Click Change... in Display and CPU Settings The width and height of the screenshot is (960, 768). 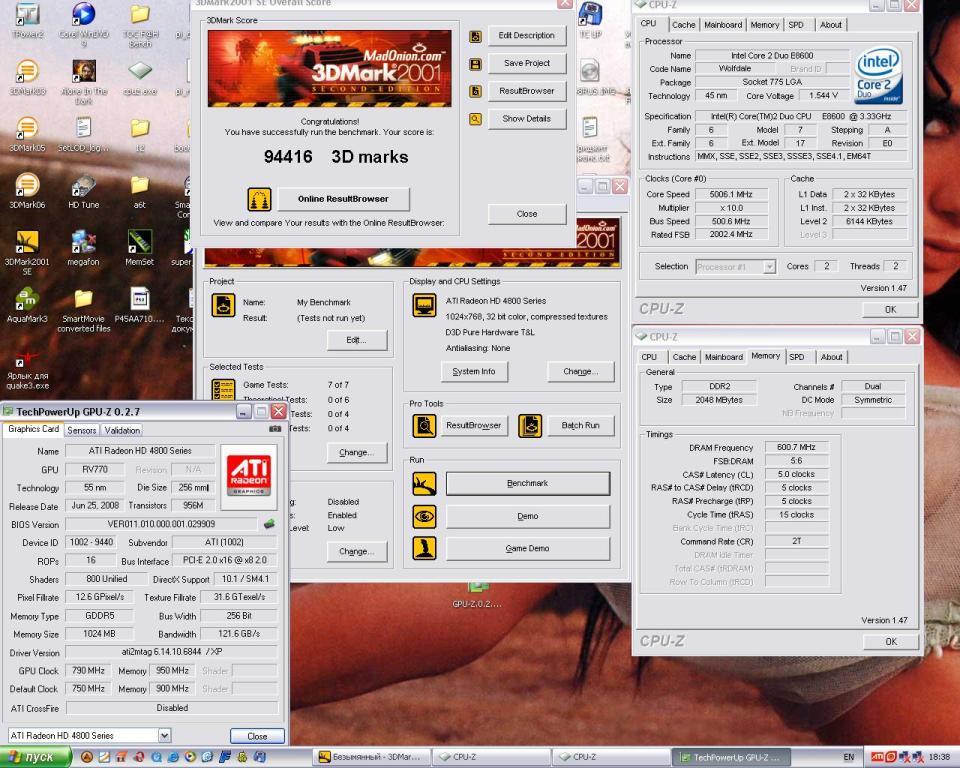[x=580, y=371]
